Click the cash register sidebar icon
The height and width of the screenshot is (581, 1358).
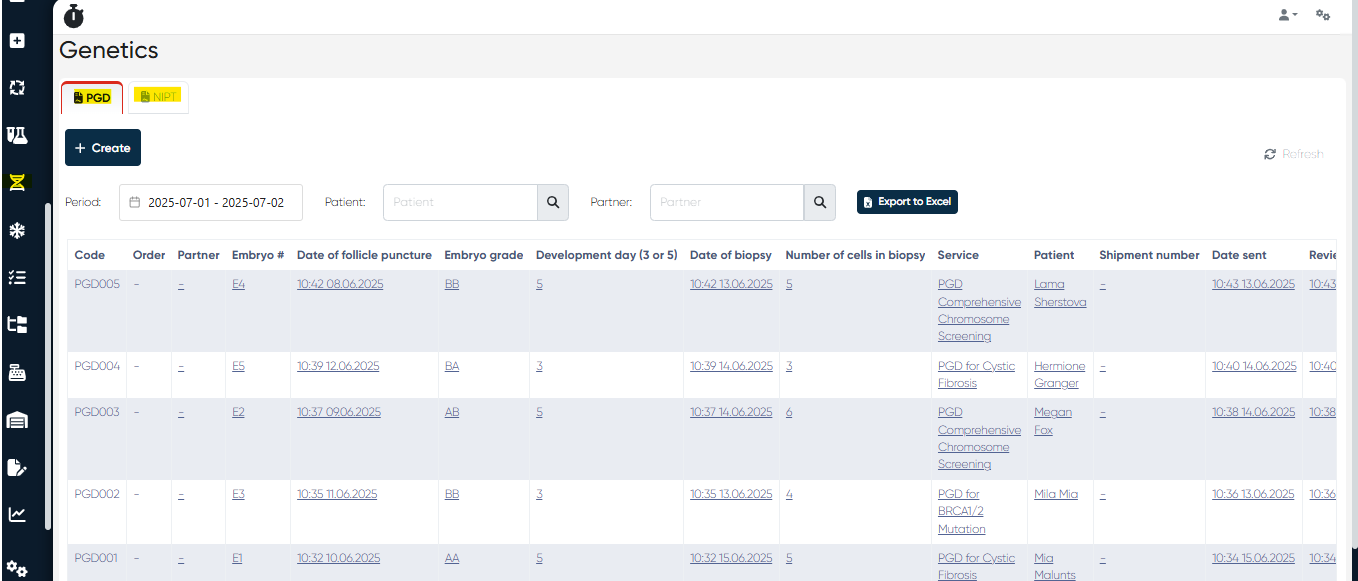pyautogui.click(x=17, y=373)
